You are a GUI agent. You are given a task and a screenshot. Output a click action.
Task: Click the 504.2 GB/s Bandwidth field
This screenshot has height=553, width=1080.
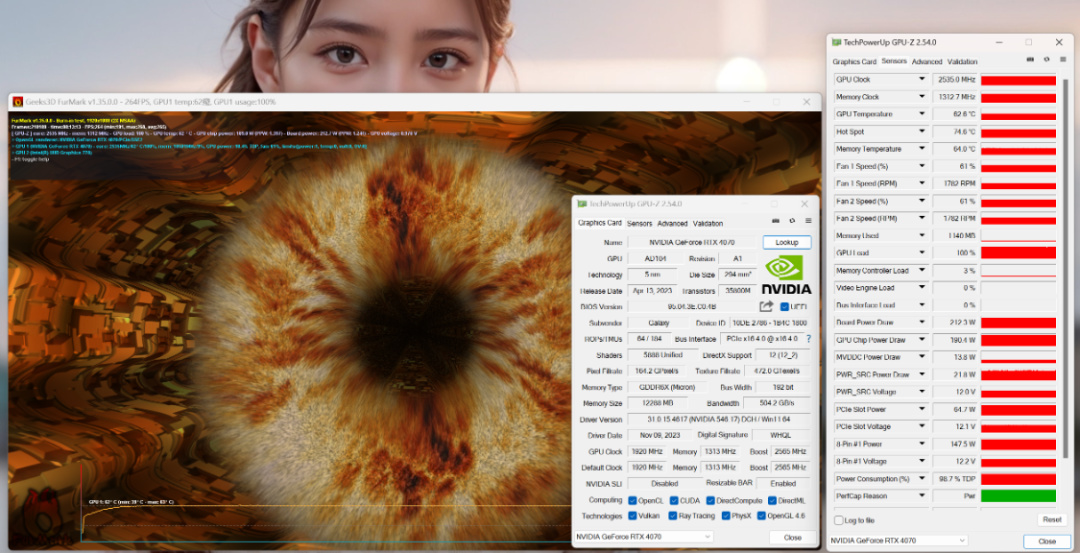(778, 404)
